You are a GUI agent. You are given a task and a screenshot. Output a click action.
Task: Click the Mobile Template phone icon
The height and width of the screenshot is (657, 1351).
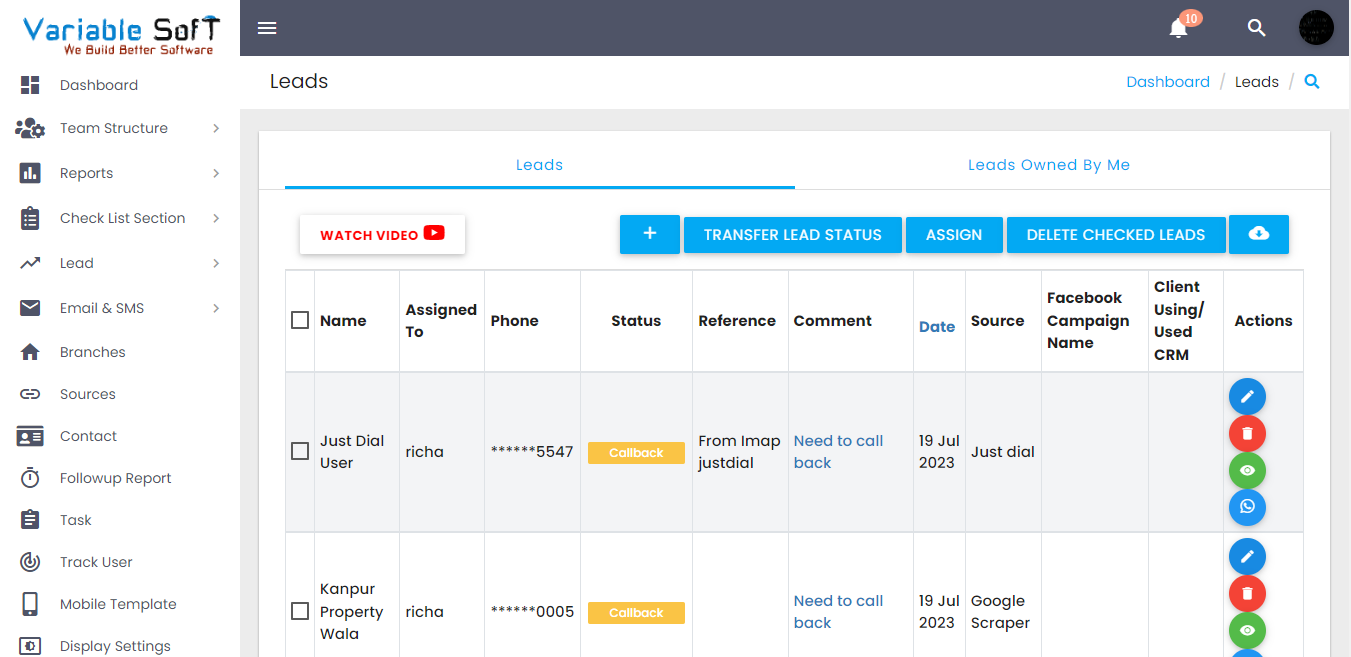(30, 604)
